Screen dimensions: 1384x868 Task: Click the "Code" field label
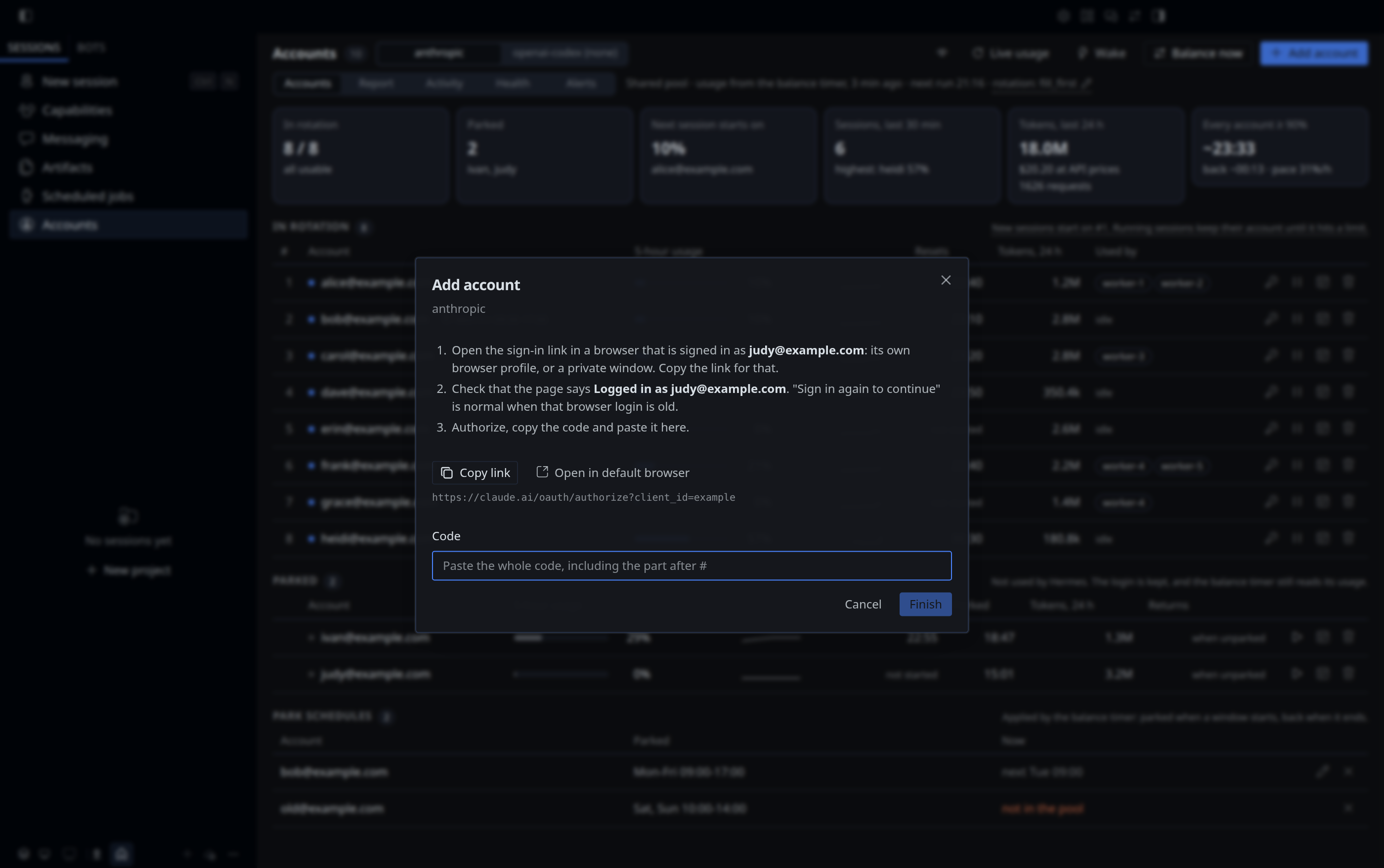(446, 536)
